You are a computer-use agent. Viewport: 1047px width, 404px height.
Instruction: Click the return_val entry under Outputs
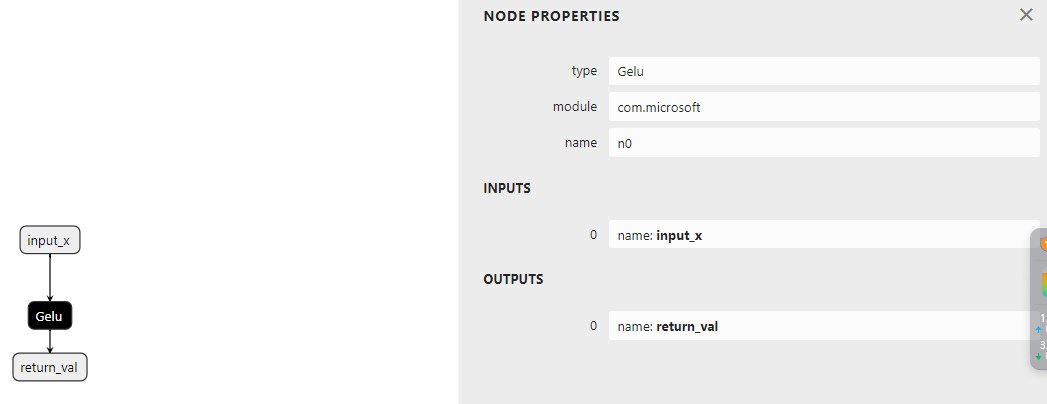(x=823, y=326)
